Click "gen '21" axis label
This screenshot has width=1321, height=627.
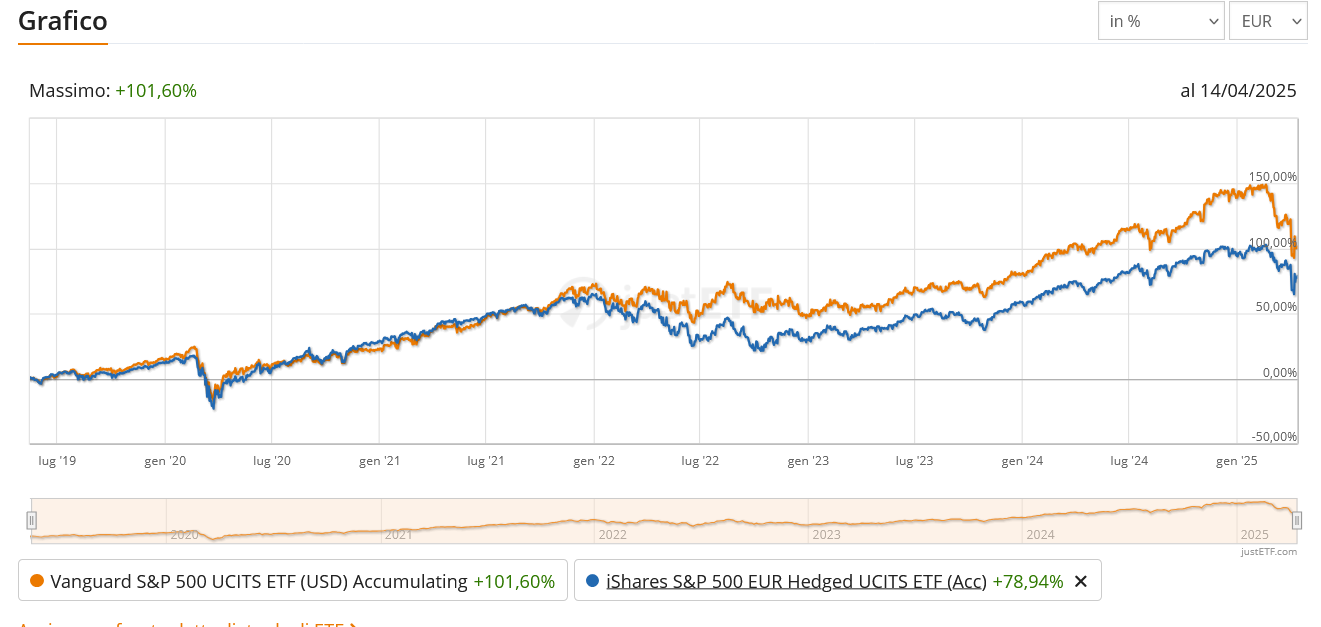[379, 461]
